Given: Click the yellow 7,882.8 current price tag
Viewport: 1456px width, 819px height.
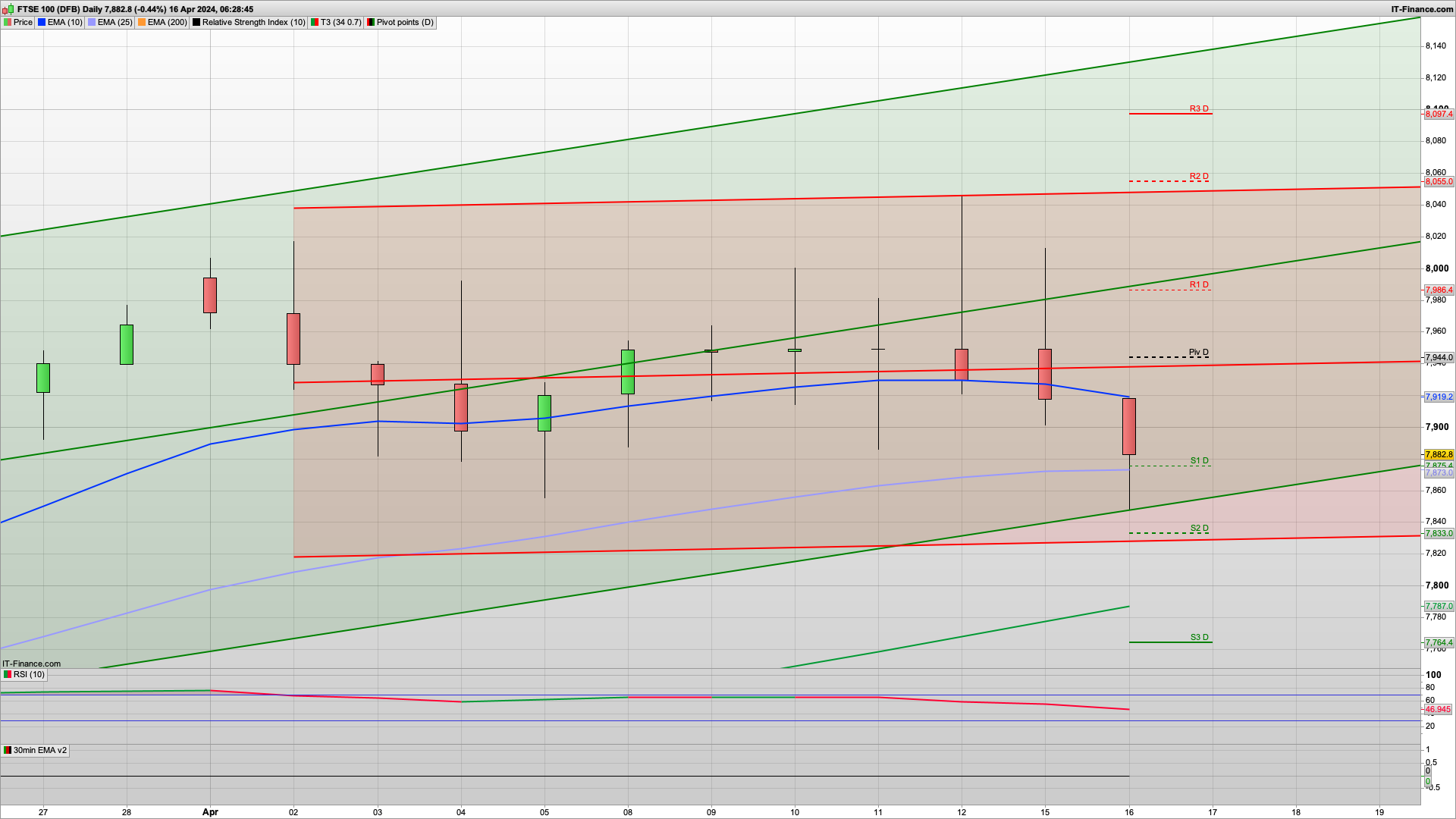Looking at the screenshot, I should tap(1439, 454).
